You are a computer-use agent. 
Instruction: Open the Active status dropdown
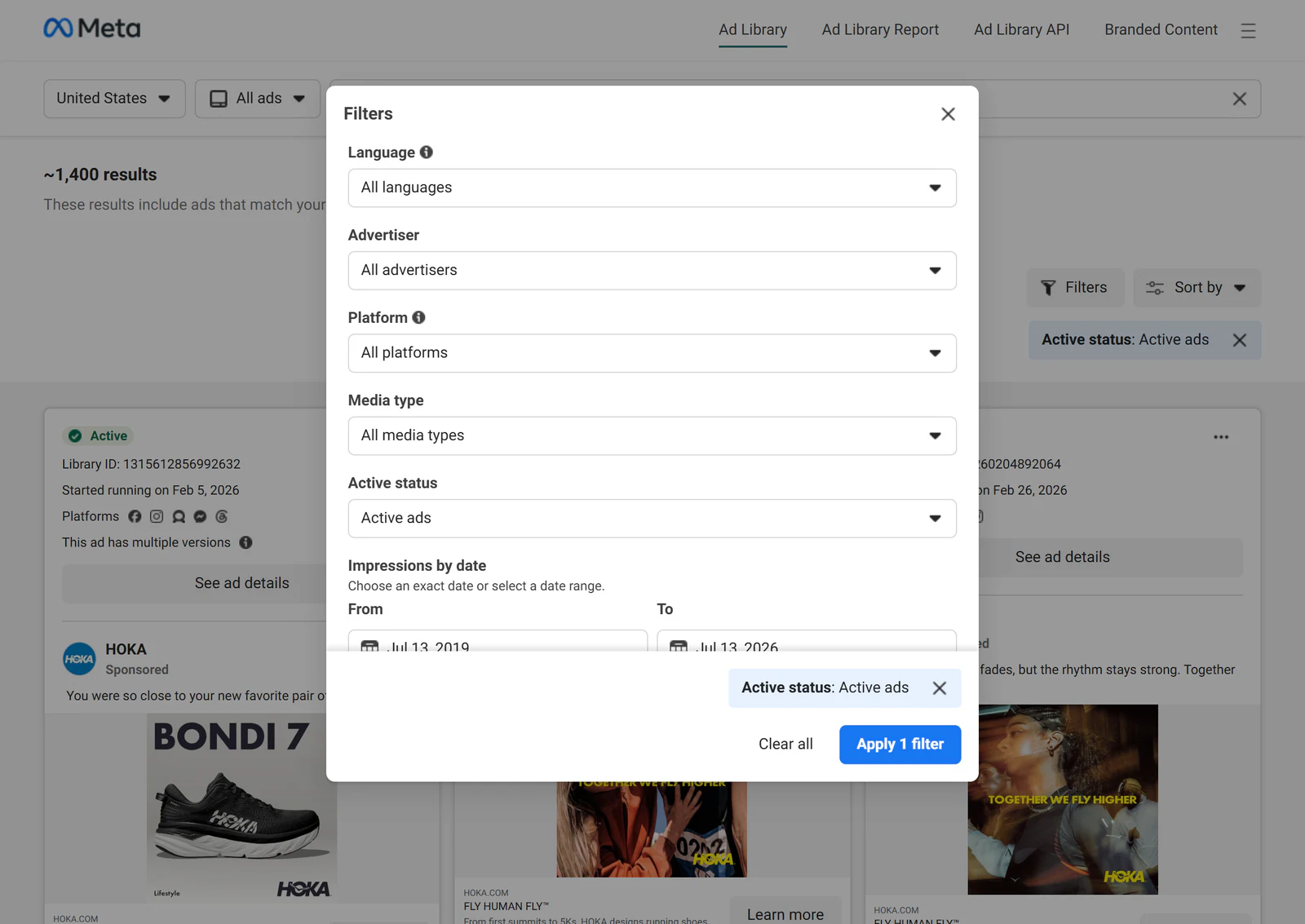coord(652,519)
